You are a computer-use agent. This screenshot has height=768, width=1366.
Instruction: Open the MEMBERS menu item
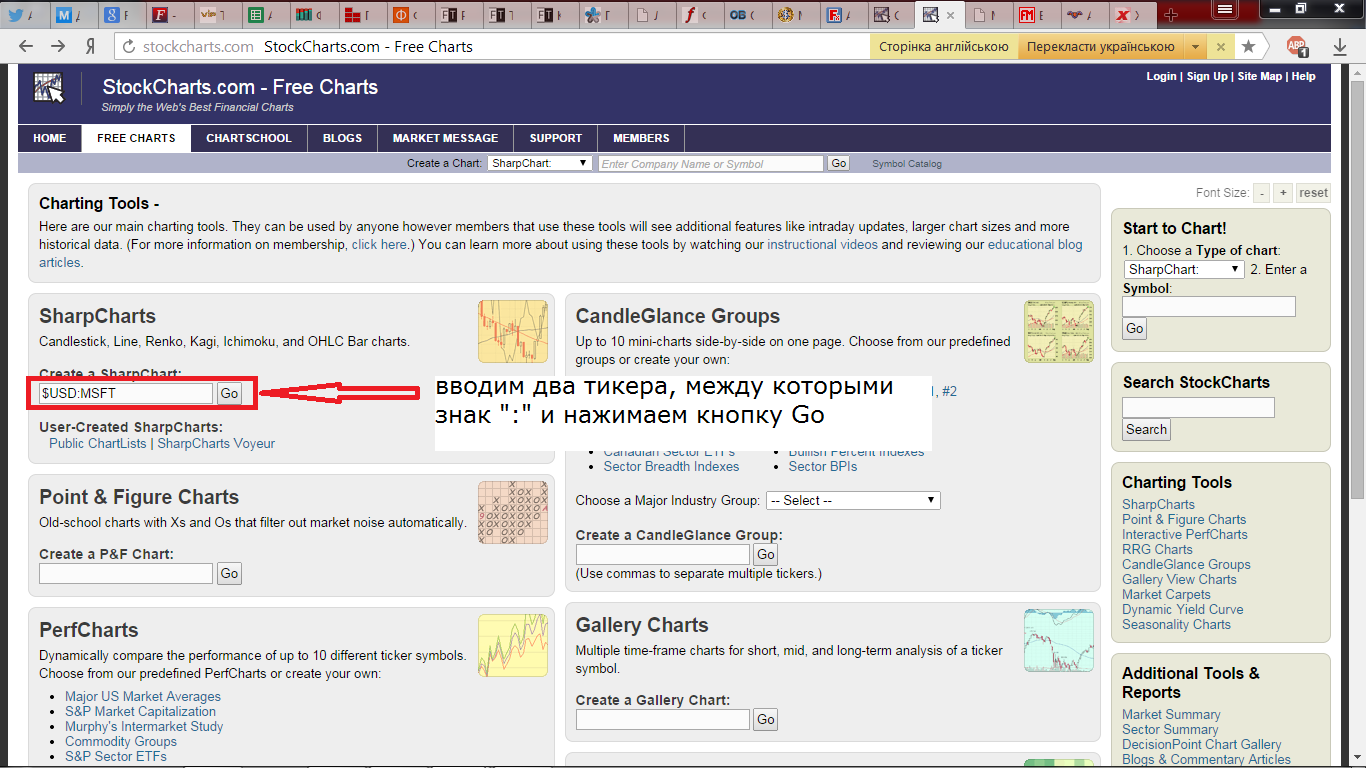point(641,138)
